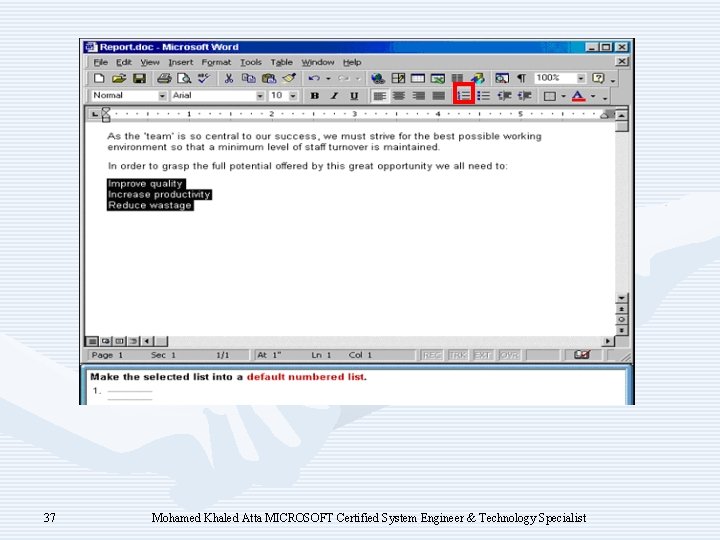Open the Insert menu
This screenshot has width=720, height=540.
(x=180, y=62)
